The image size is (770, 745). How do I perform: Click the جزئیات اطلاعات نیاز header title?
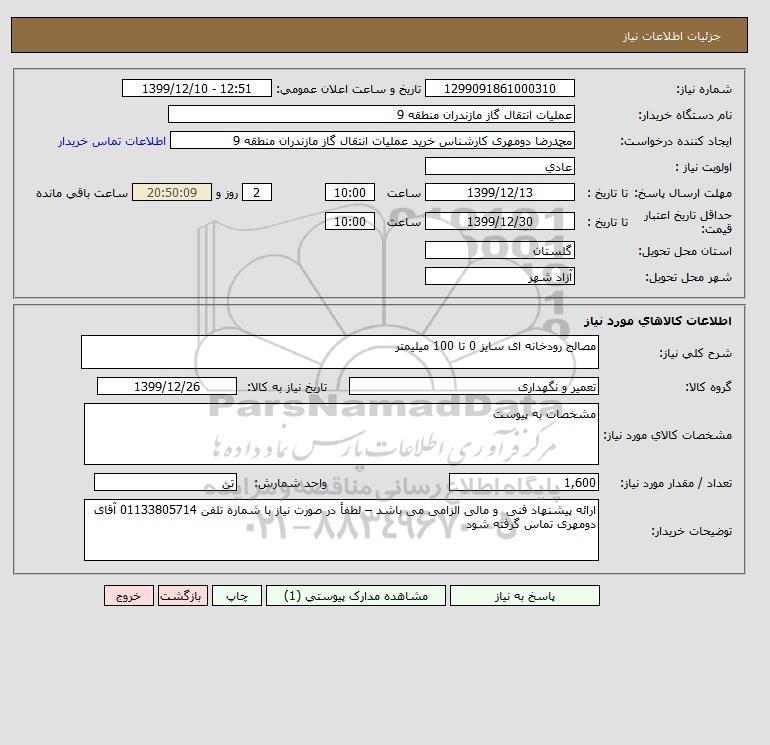click(x=671, y=36)
